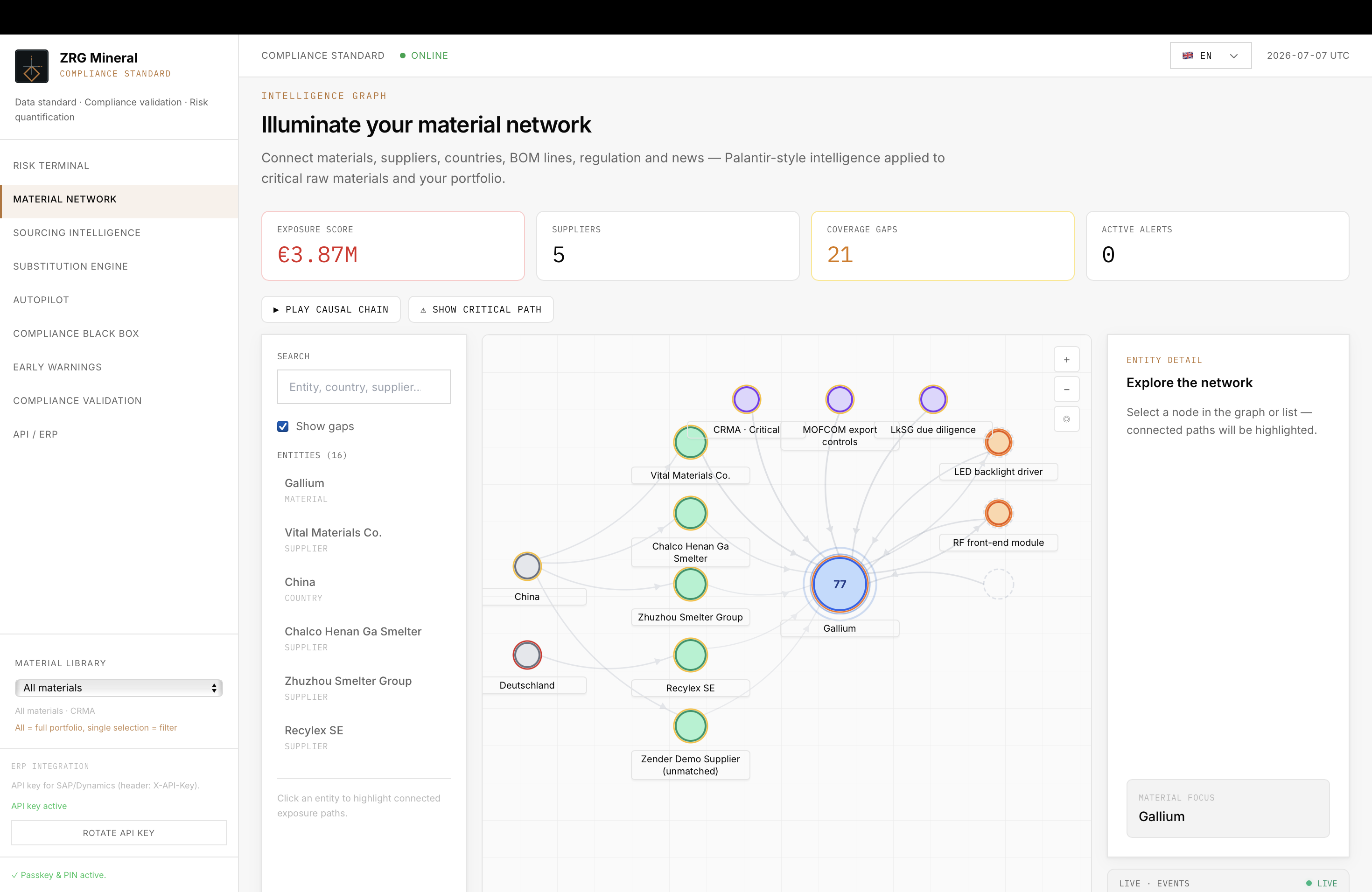Click the Rotate API Key button
Screen dimensions: 1372x892
tap(119, 833)
